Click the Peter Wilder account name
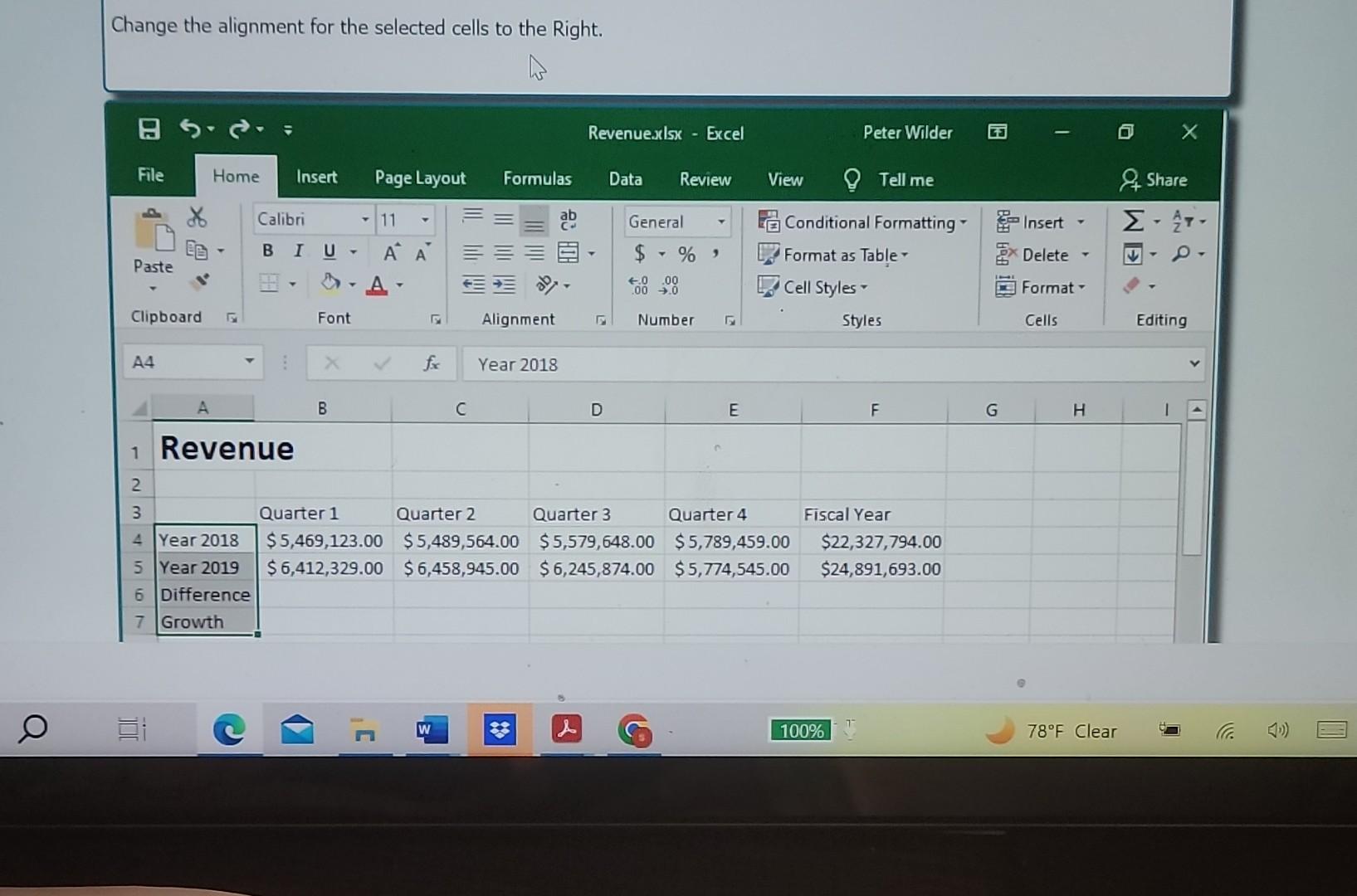The height and width of the screenshot is (896, 1357). point(907,133)
